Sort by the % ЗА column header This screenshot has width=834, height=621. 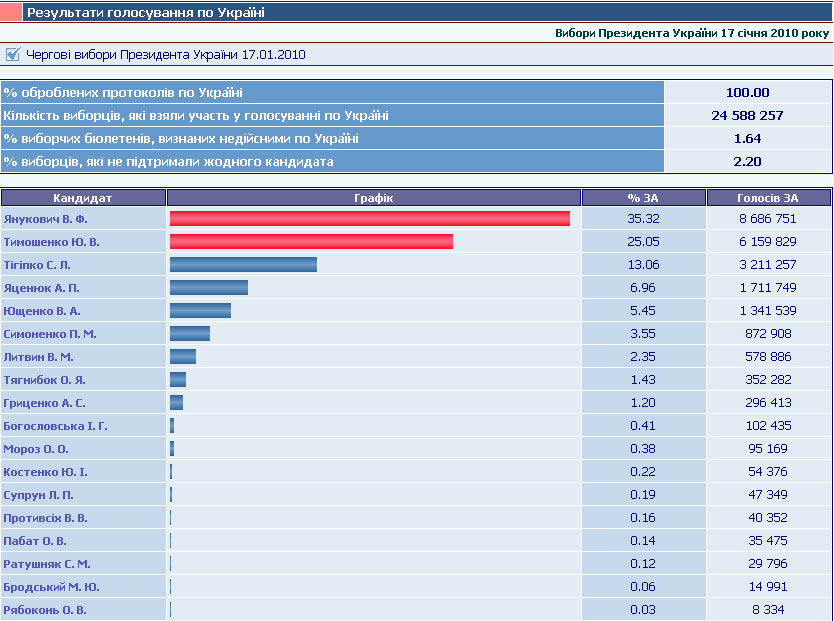click(643, 198)
